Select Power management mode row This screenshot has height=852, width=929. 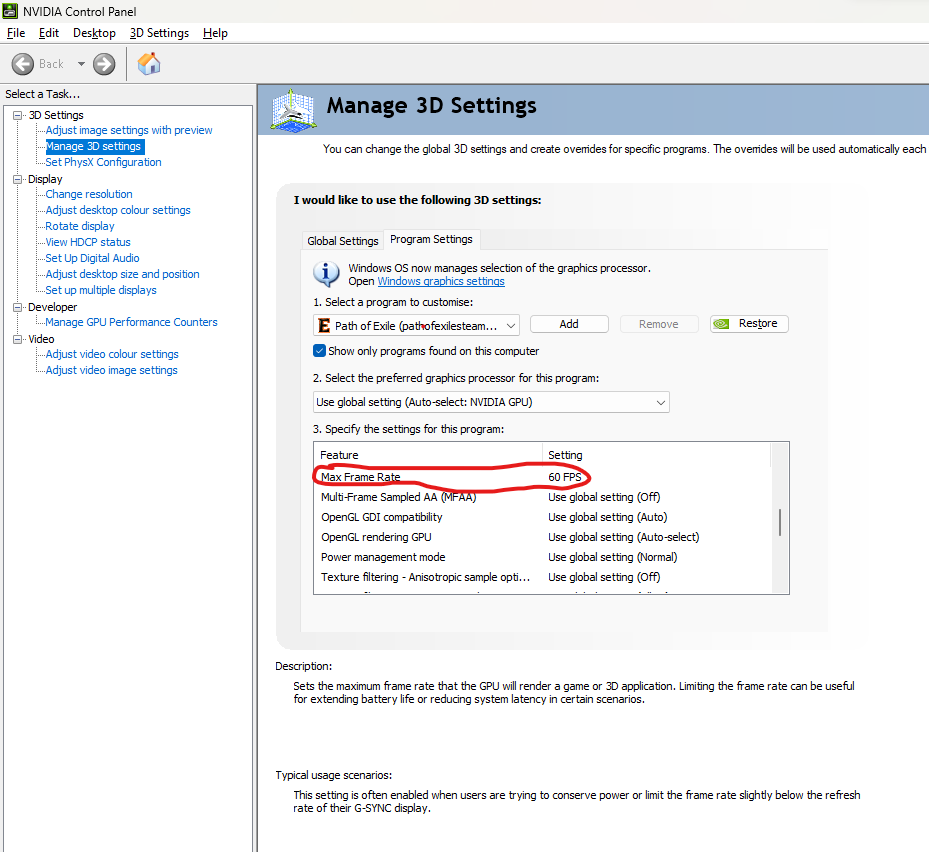pyautogui.click(x=542, y=558)
